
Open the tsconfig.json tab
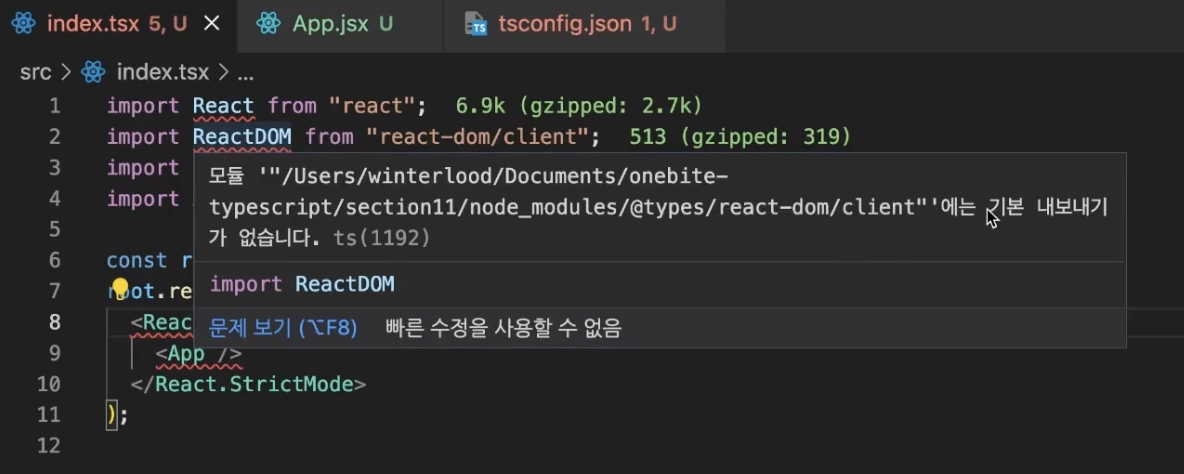[585, 24]
